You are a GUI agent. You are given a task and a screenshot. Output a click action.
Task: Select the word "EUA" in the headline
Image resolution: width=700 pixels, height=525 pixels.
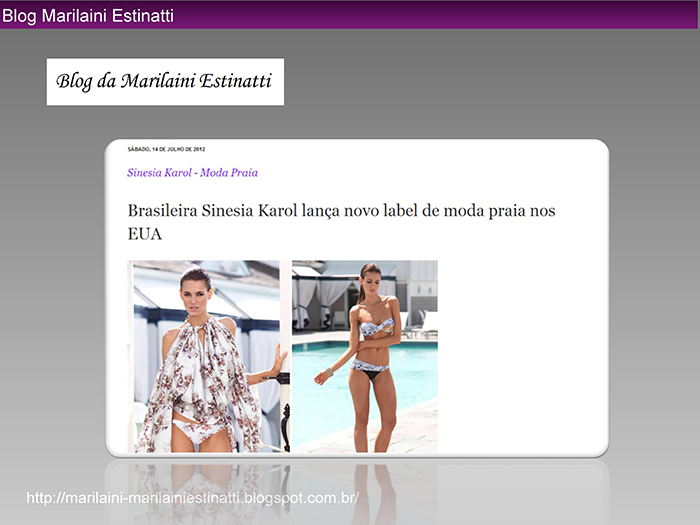[x=145, y=234]
